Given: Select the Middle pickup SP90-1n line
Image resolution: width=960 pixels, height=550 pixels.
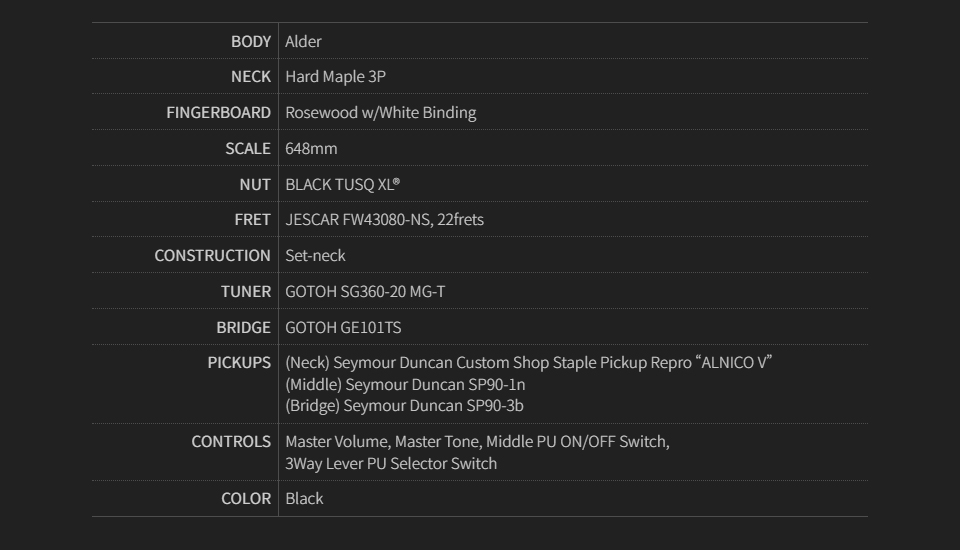Looking at the screenshot, I should [405, 385].
